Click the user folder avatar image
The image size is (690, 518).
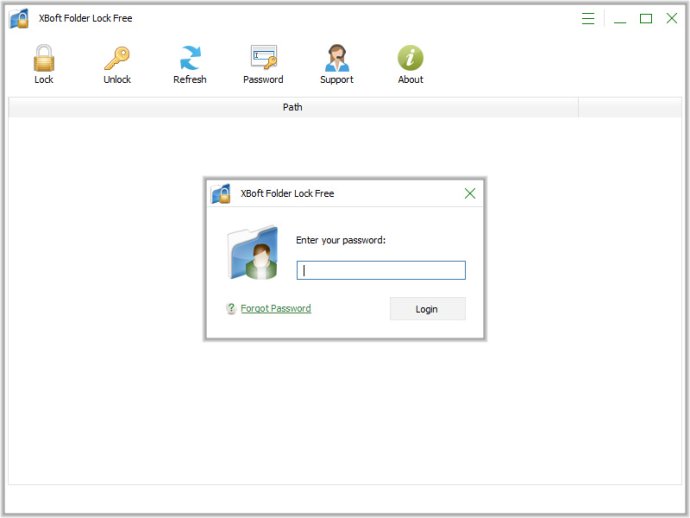(253, 253)
